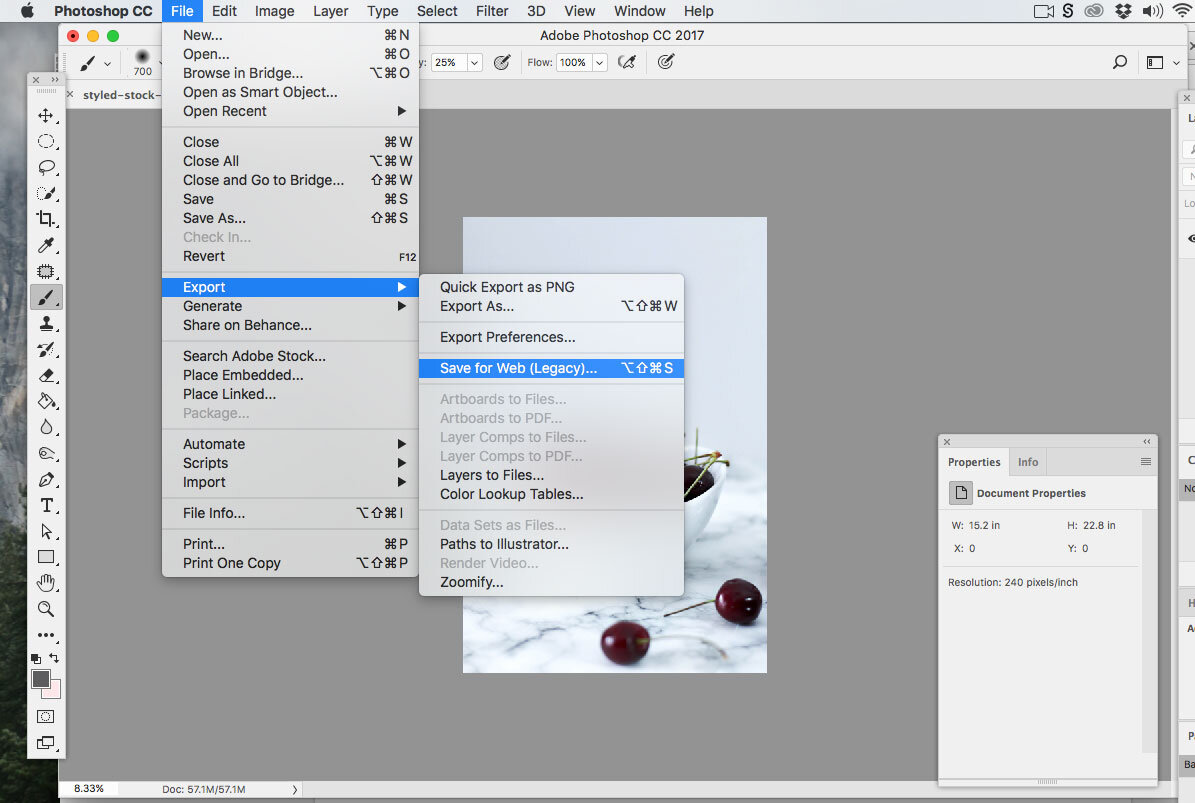Viewport: 1195px width, 803px height.
Task: Expand the Generate submenu
Action: [x=402, y=306]
